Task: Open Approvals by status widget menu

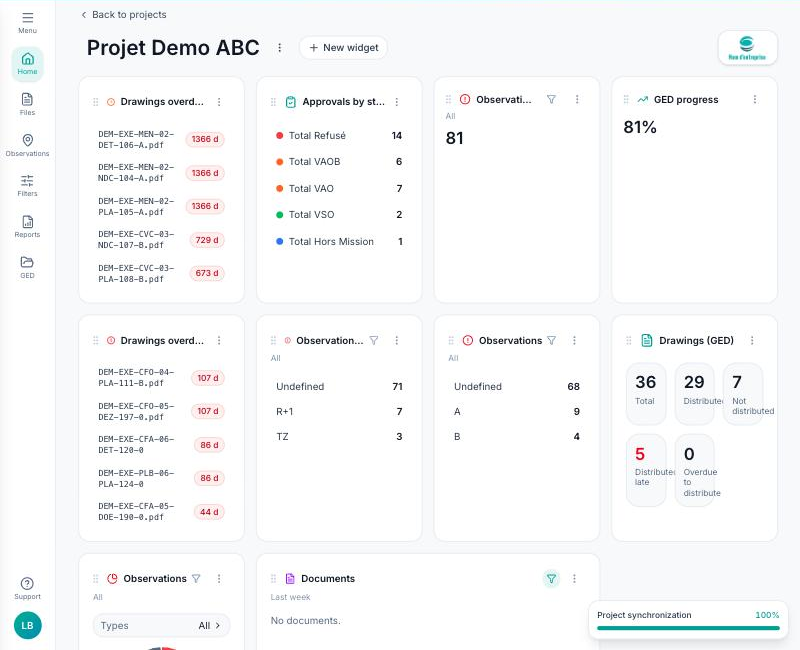Action: [x=396, y=102]
